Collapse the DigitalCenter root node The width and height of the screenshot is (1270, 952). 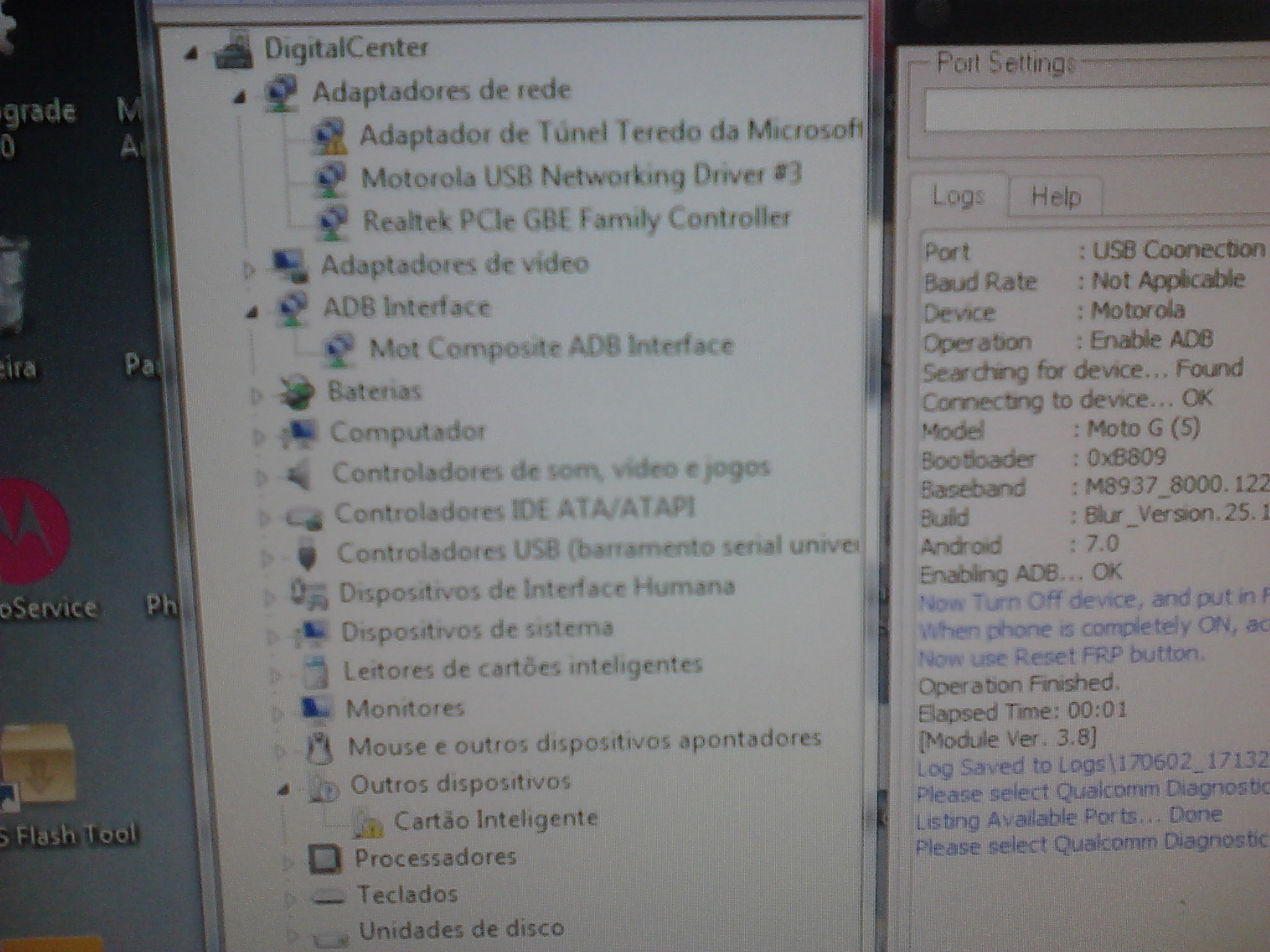tap(192, 55)
